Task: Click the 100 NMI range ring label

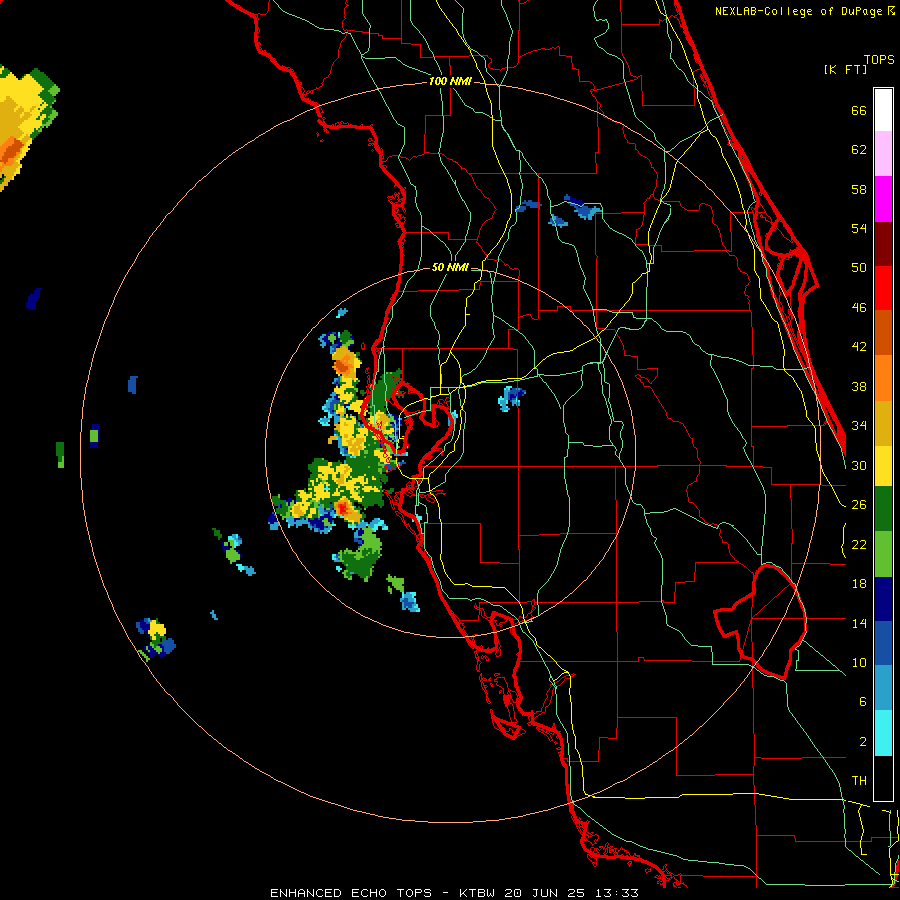Action: coord(450,82)
